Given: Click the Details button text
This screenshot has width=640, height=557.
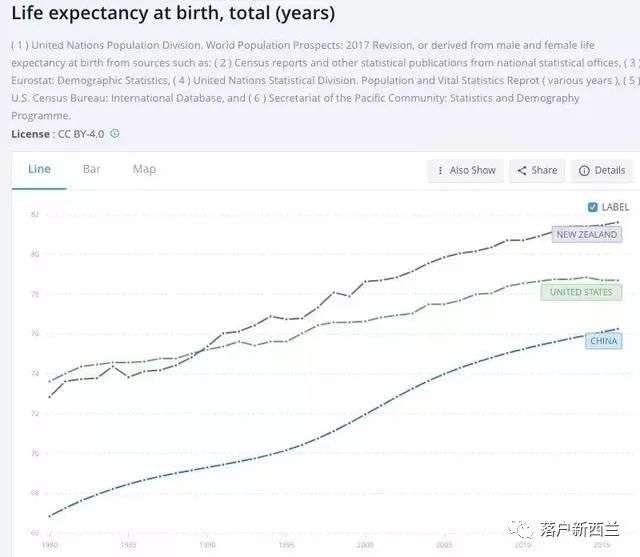Looking at the screenshot, I should 609,171.
